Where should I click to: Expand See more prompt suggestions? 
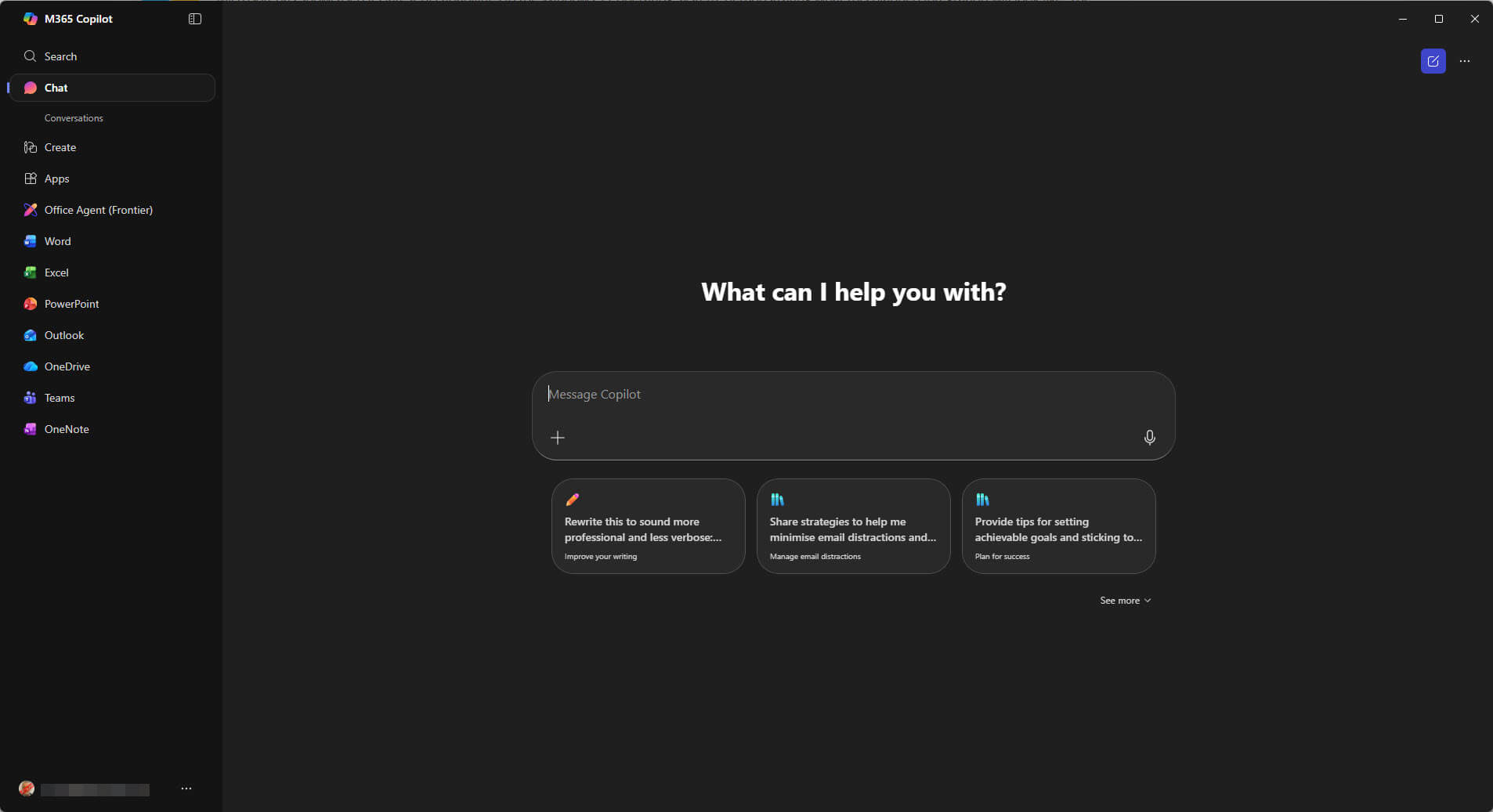tap(1125, 601)
